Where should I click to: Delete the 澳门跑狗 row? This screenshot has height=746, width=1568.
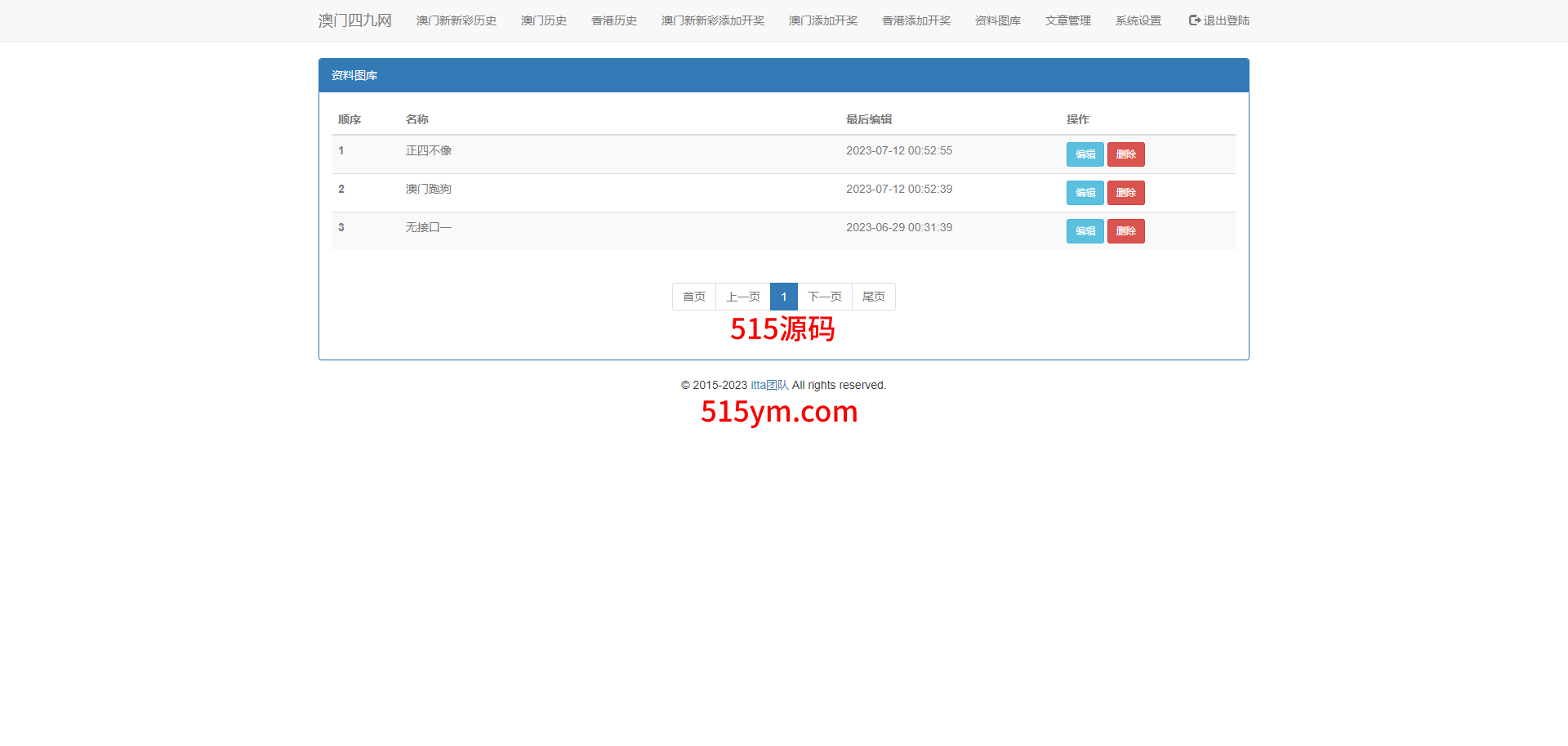coord(1125,193)
